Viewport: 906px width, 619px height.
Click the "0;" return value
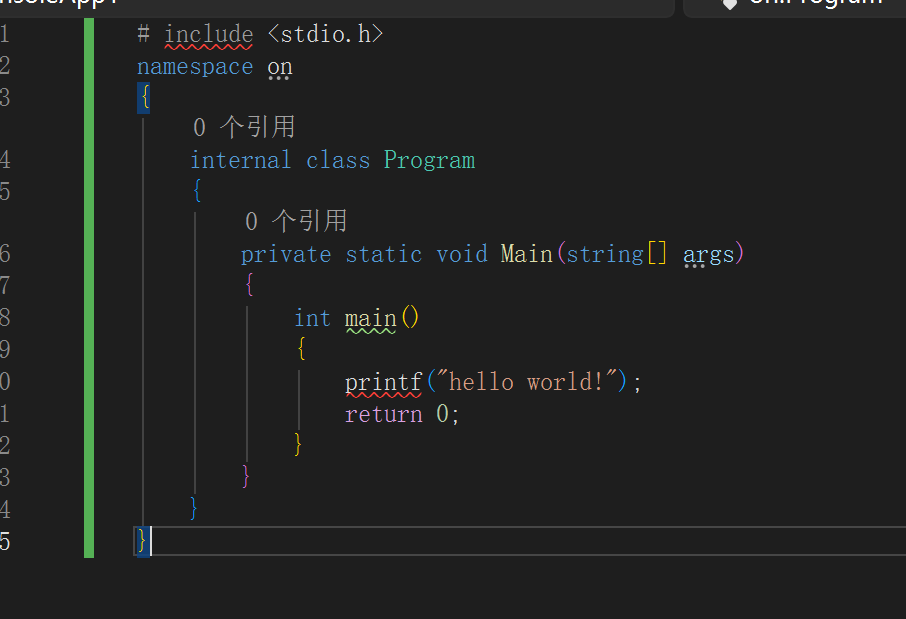(447, 414)
